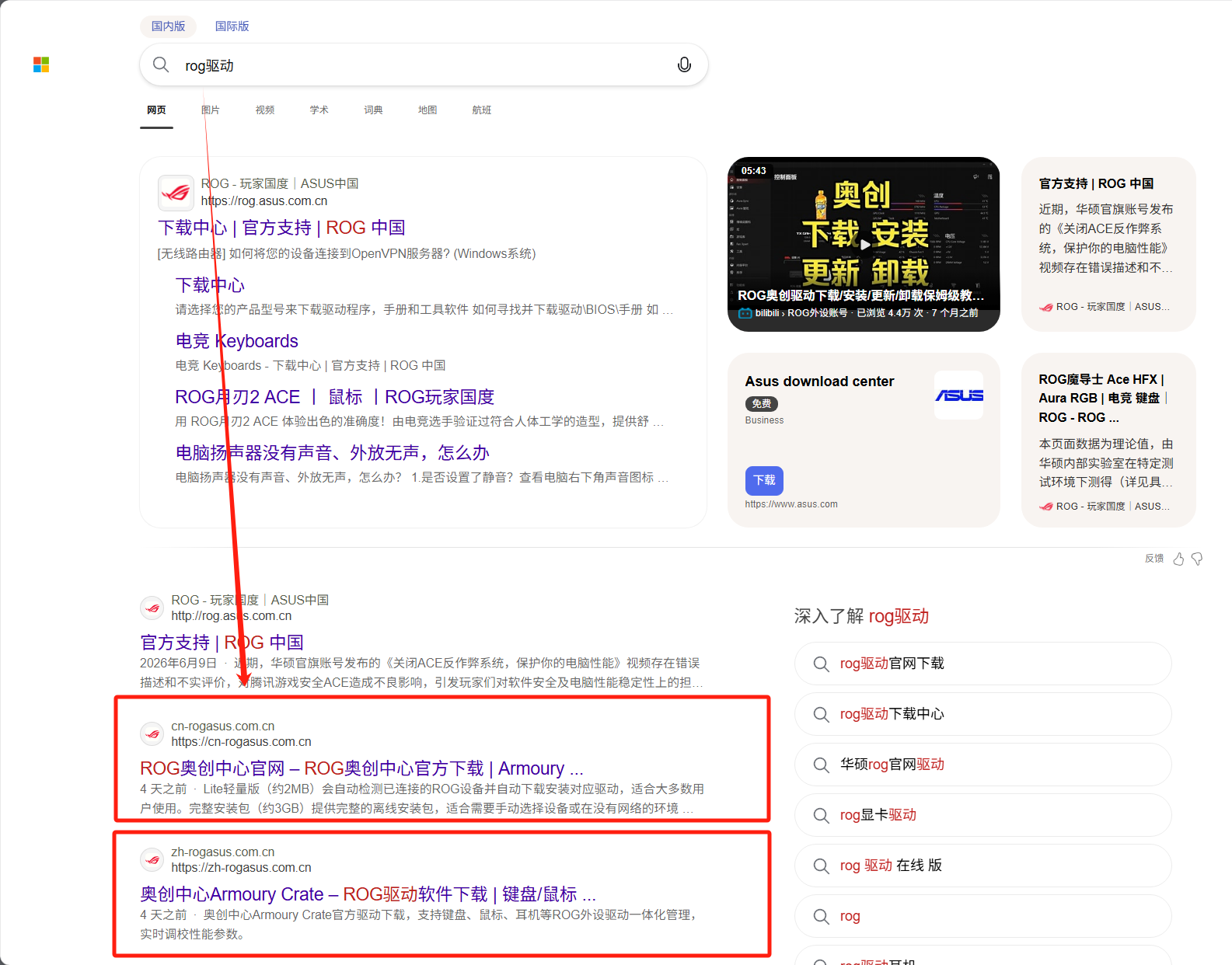Open the 官方支持 | ROG 中国 card
1232x965 pixels.
point(1108,244)
